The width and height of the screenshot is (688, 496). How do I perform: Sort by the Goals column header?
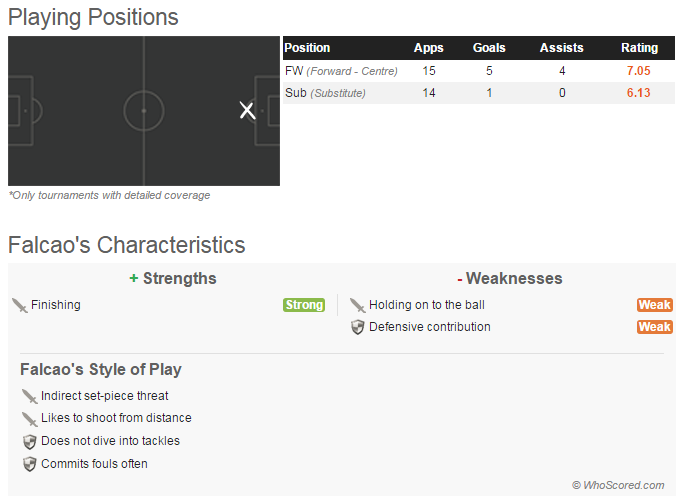[489, 48]
